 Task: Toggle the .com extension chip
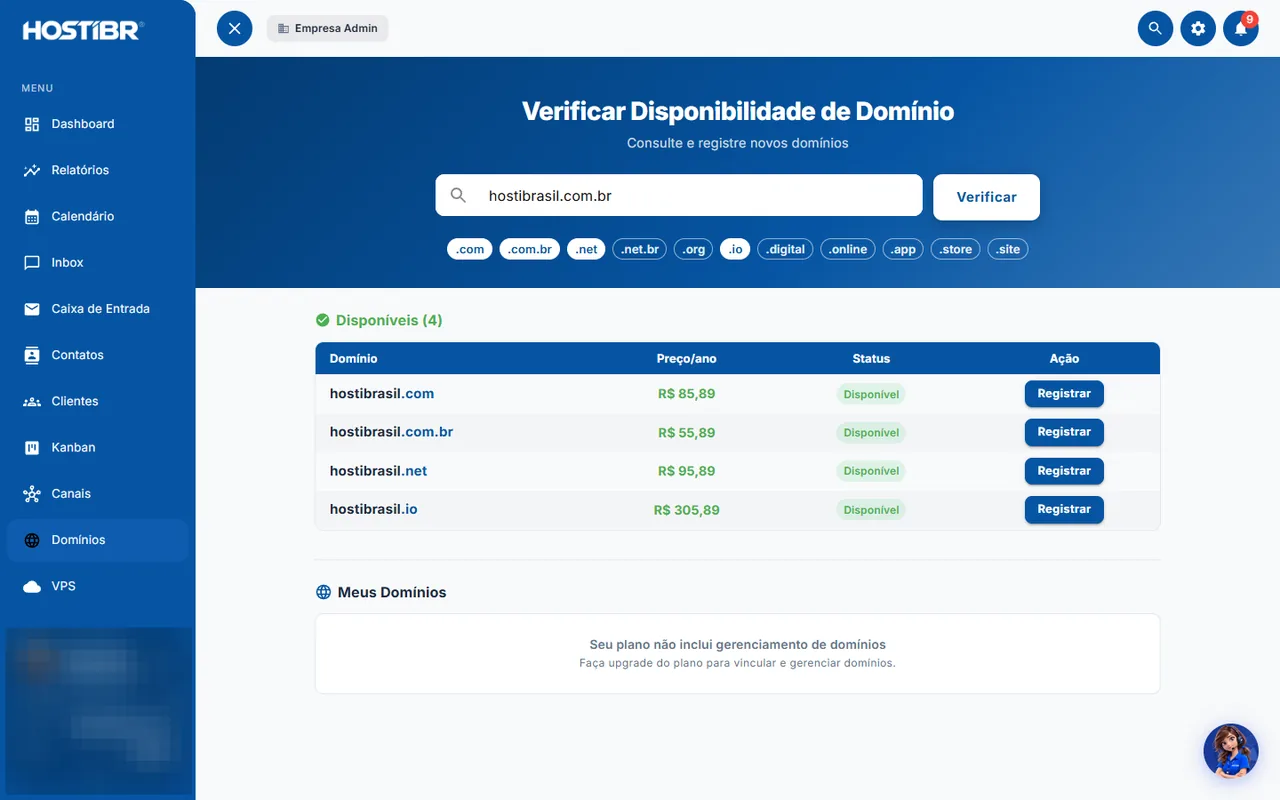470,249
